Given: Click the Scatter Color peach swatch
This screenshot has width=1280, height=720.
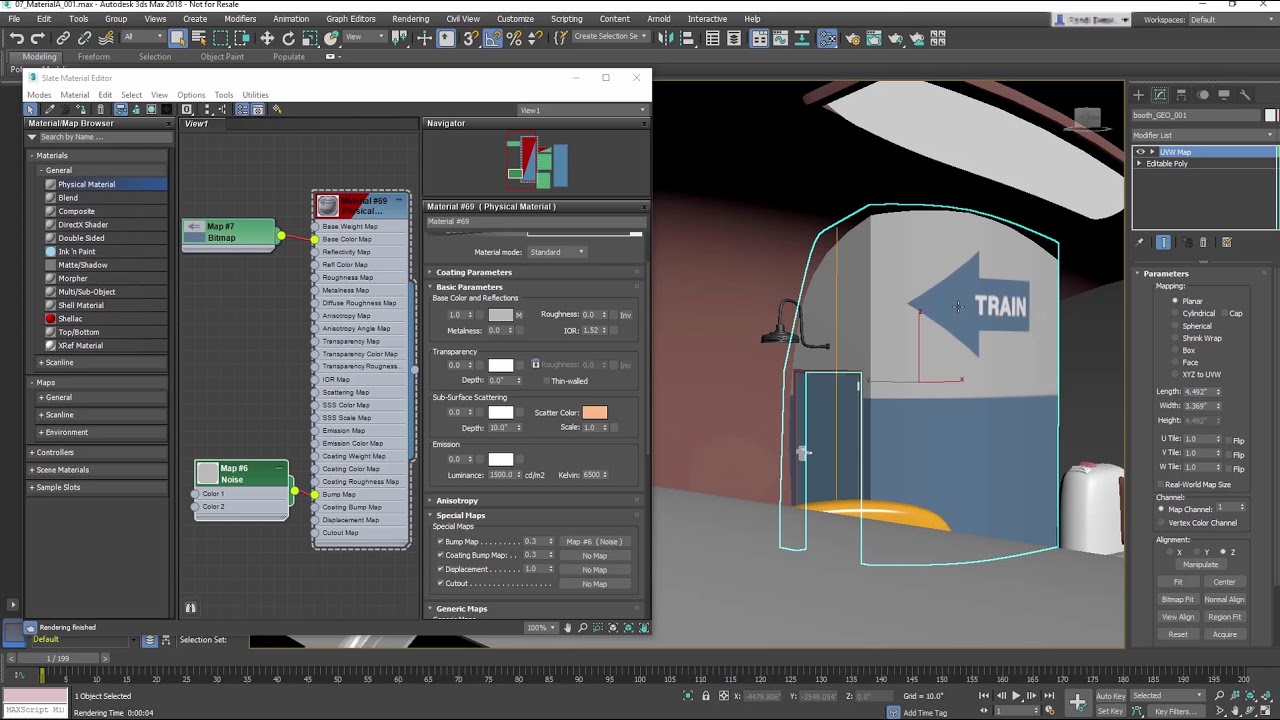Looking at the screenshot, I should [x=594, y=412].
